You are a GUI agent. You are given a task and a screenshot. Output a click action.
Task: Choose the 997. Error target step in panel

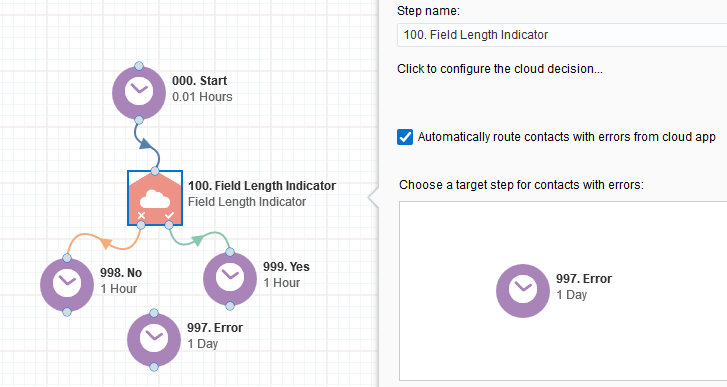coord(523,291)
